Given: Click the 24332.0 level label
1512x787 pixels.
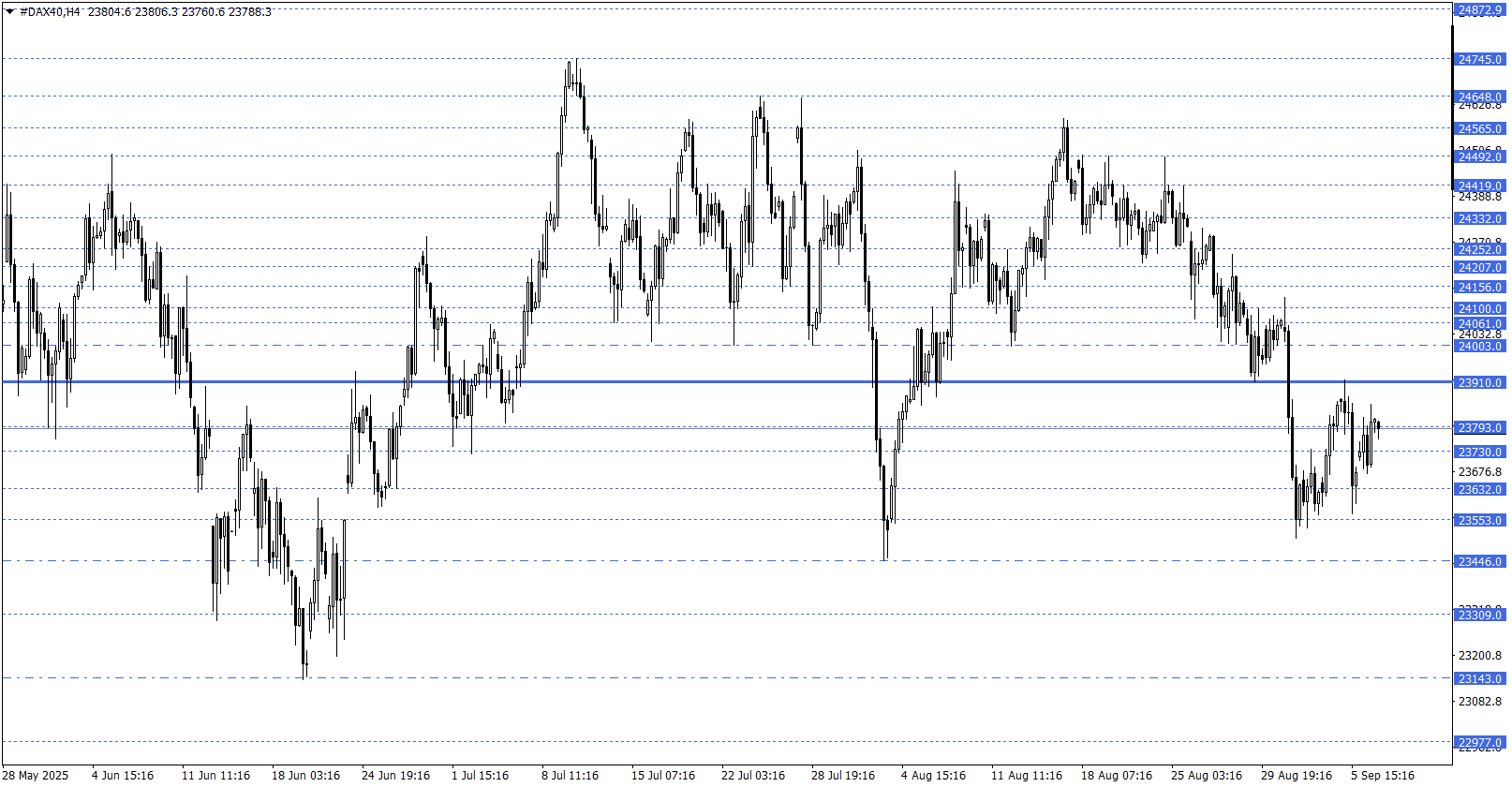Looking at the screenshot, I should tap(1479, 219).
